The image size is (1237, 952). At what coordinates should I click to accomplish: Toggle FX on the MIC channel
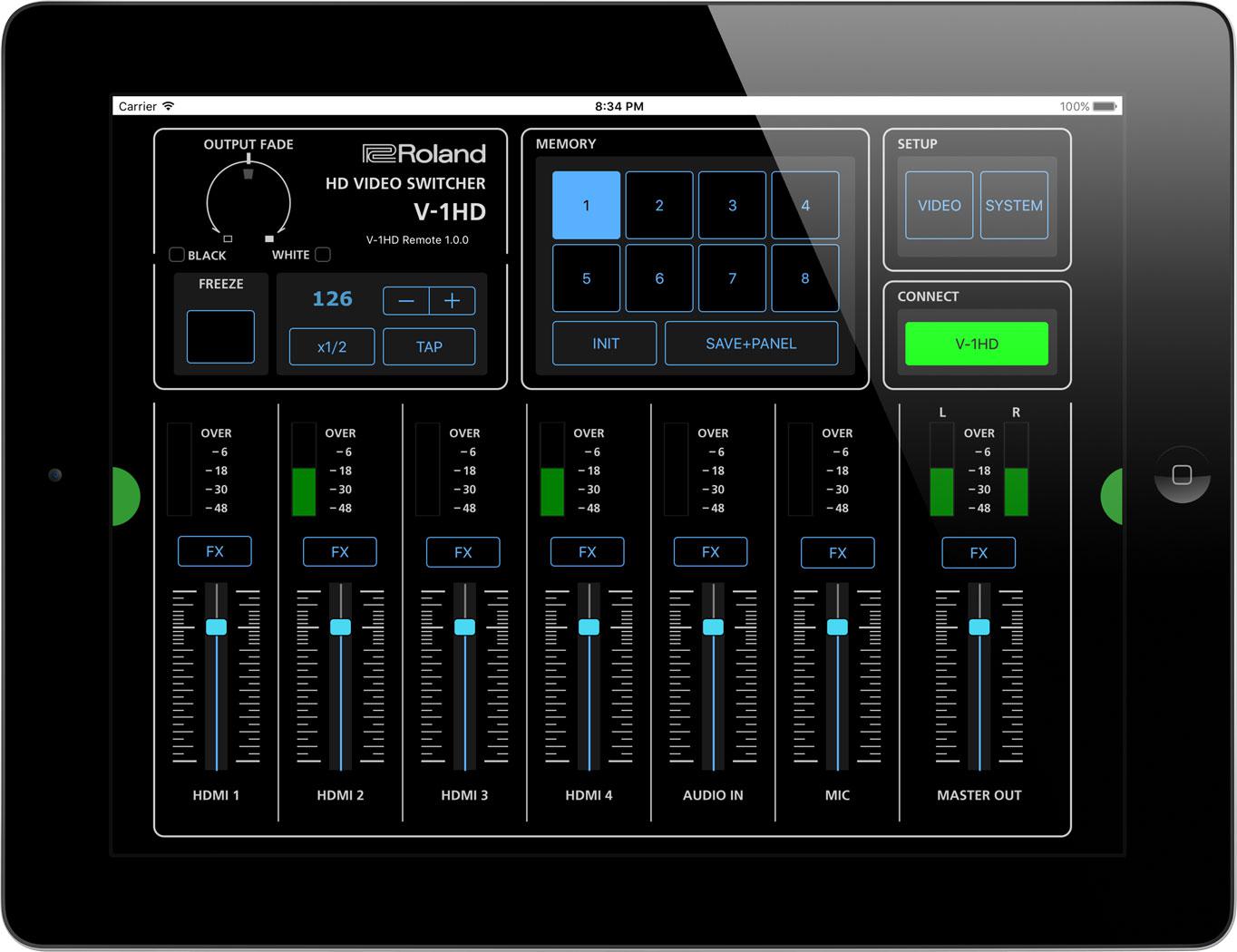click(x=837, y=552)
